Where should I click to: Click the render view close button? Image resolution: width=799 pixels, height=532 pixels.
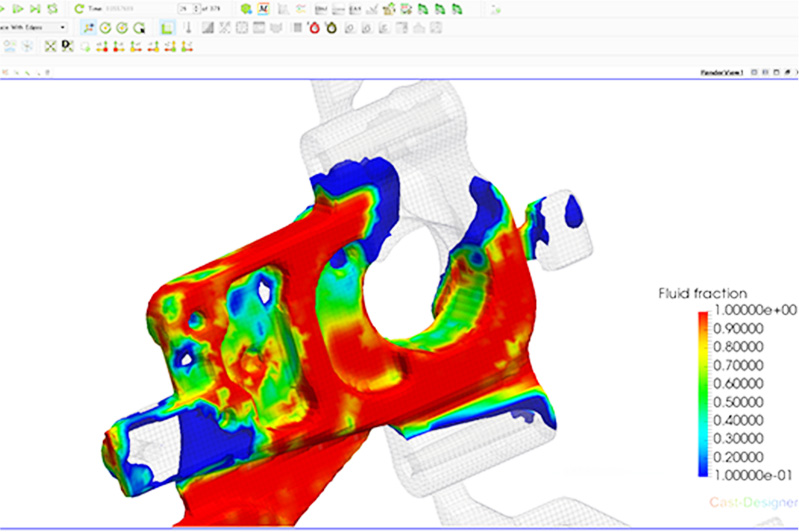794,73
